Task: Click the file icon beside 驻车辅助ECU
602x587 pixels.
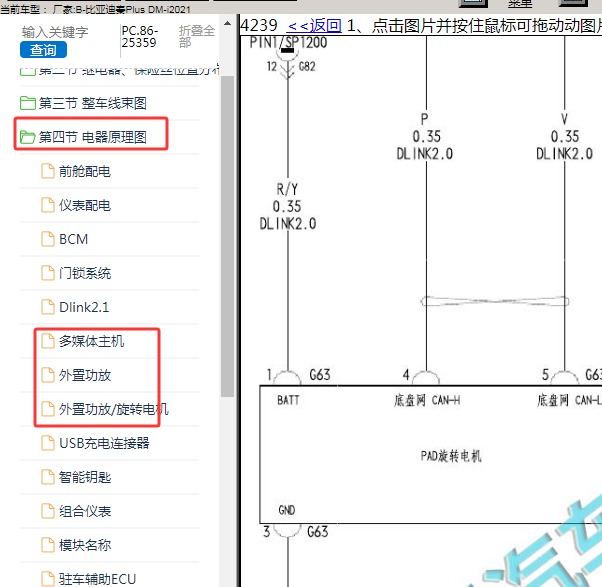Action: pos(48,579)
